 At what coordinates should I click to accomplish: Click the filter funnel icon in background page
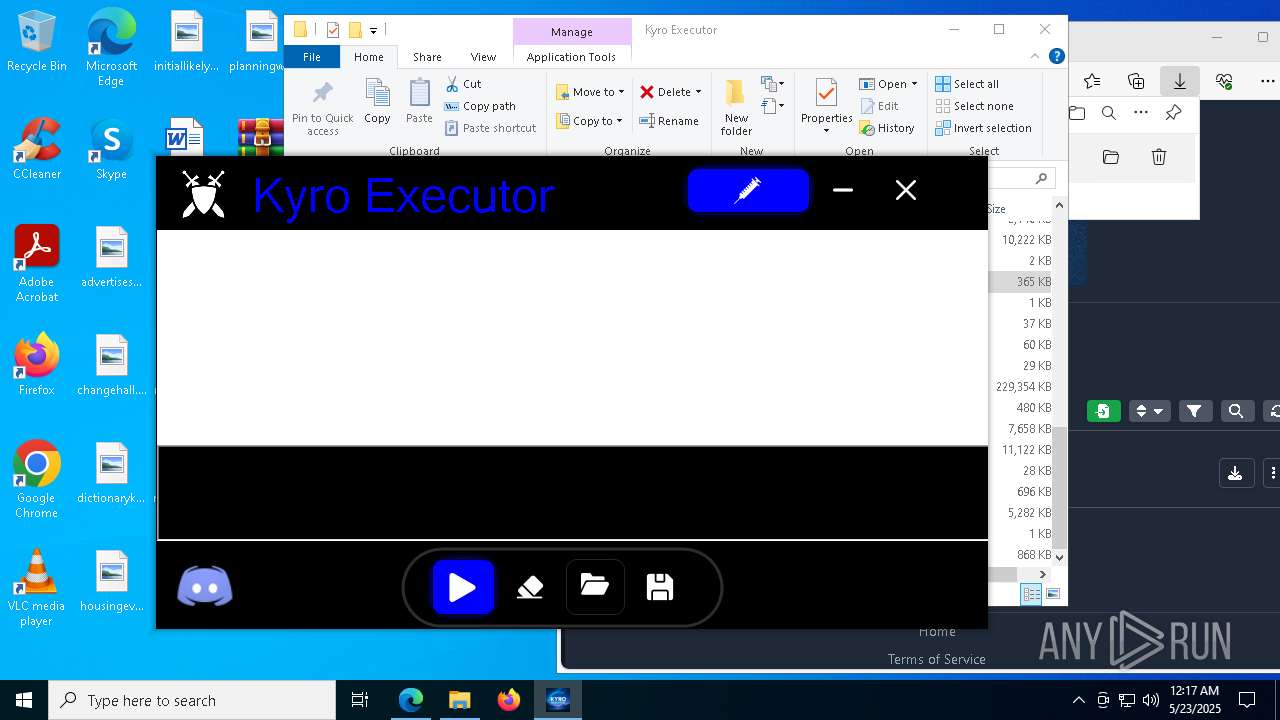click(1194, 411)
